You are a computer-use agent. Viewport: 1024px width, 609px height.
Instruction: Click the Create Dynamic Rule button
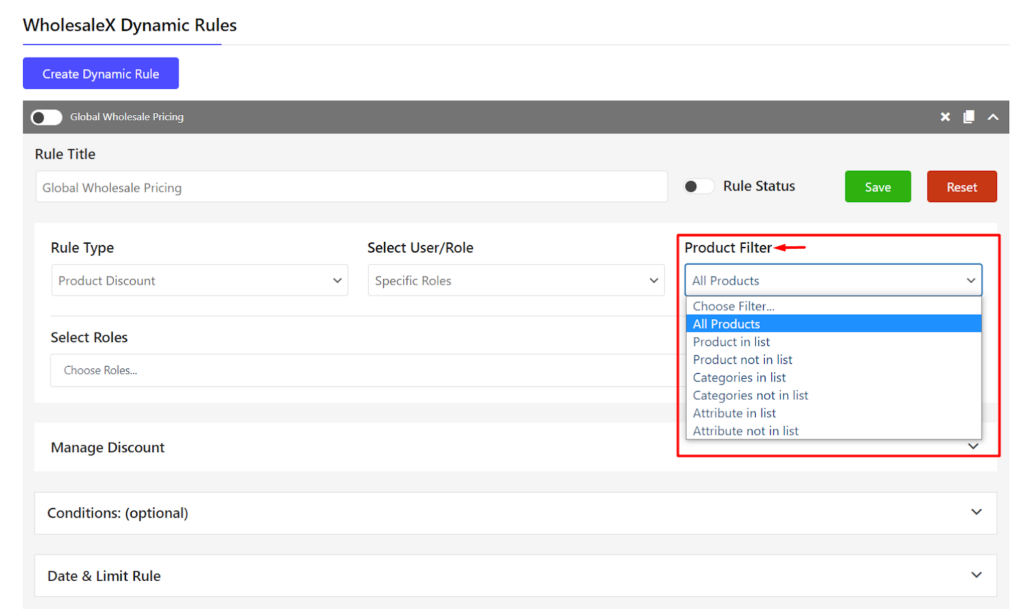tap(101, 74)
